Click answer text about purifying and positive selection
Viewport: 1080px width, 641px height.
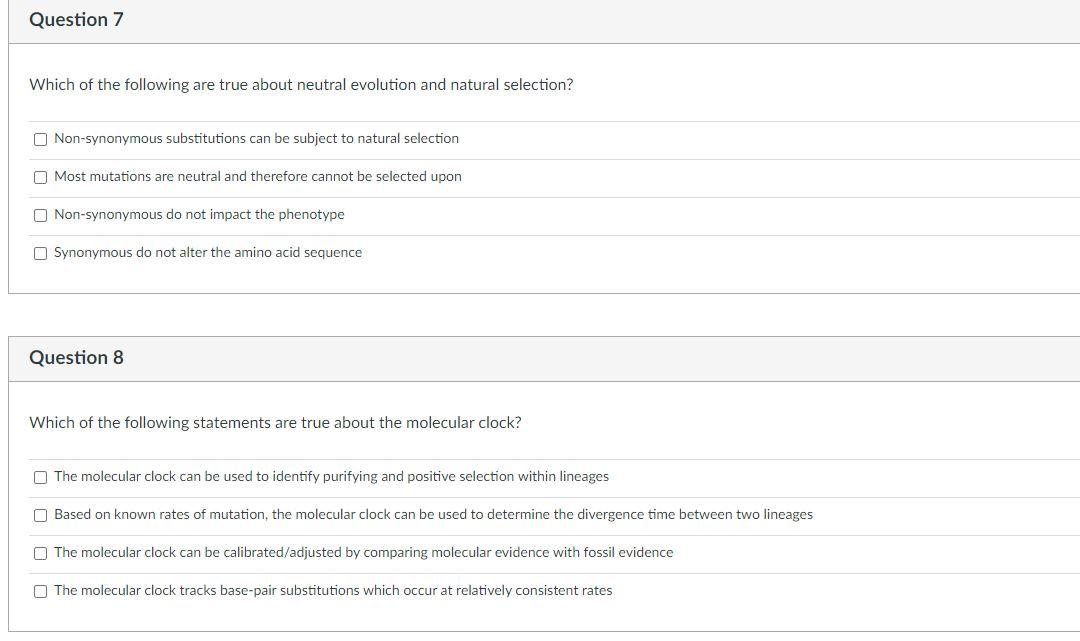tap(331, 477)
